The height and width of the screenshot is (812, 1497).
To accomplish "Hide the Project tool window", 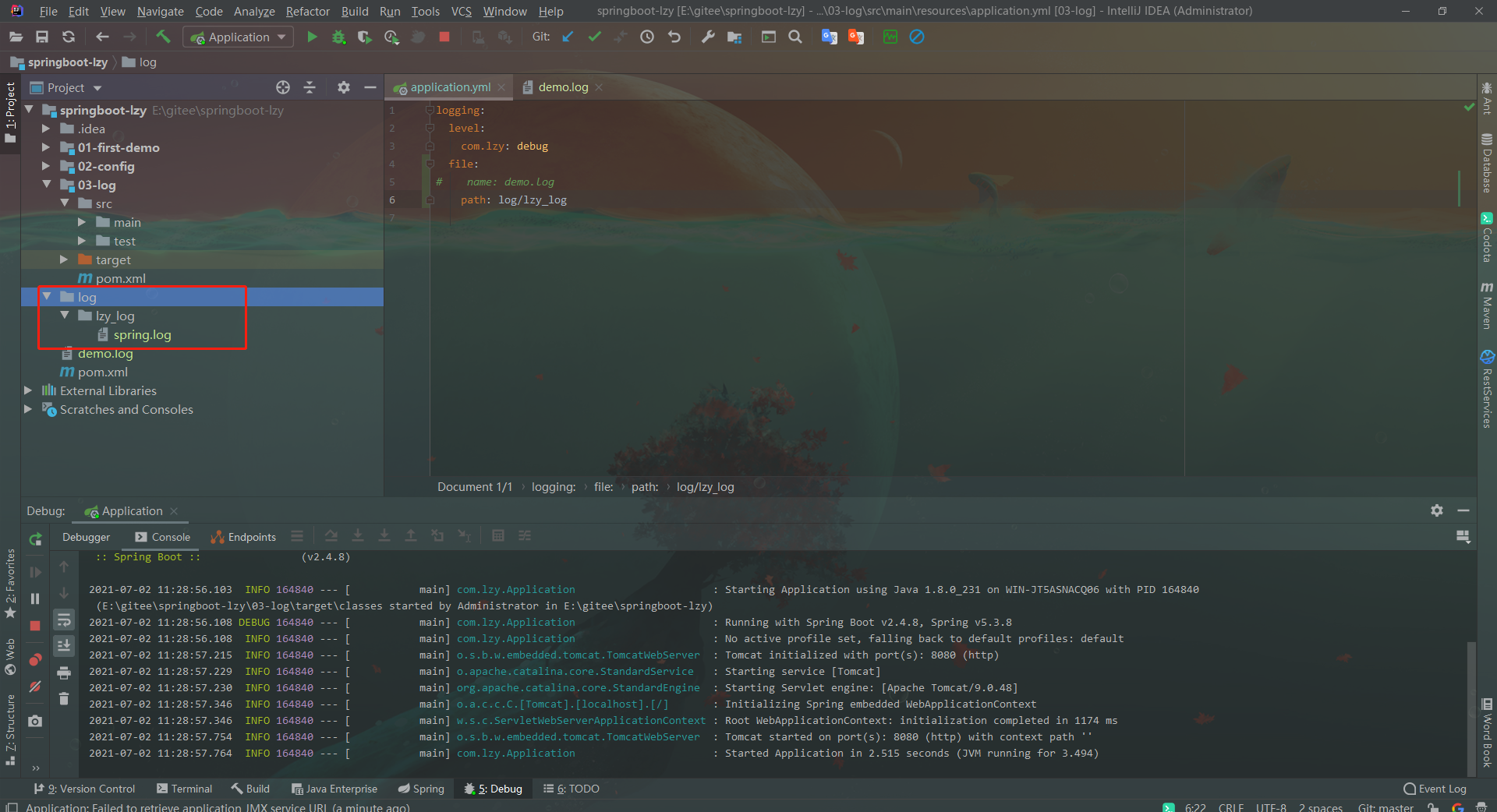I will coord(370,87).
